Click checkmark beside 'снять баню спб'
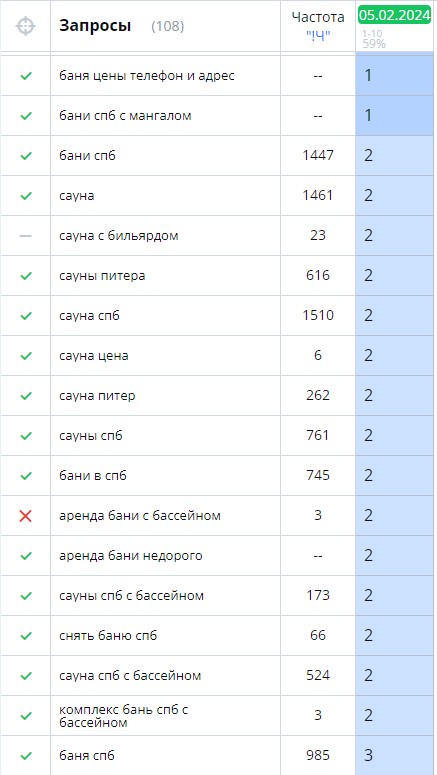This screenshot has width=437, height=775. point(26,636)
